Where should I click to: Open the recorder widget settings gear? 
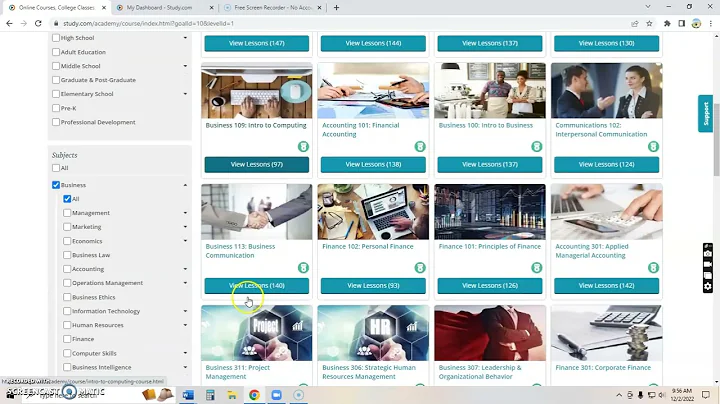[708, 286]
